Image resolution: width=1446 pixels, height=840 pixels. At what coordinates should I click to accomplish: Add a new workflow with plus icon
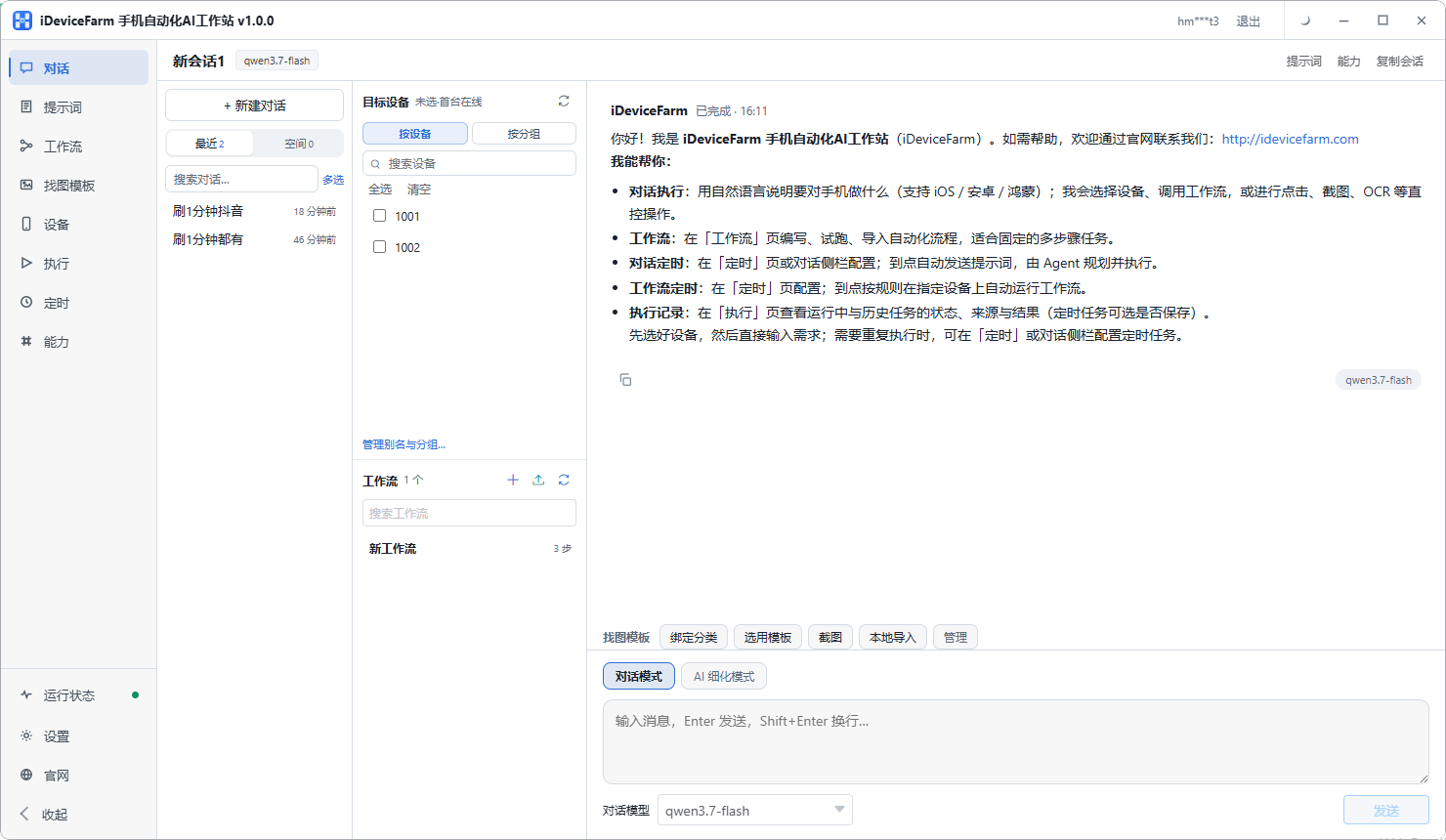point(513,481)
